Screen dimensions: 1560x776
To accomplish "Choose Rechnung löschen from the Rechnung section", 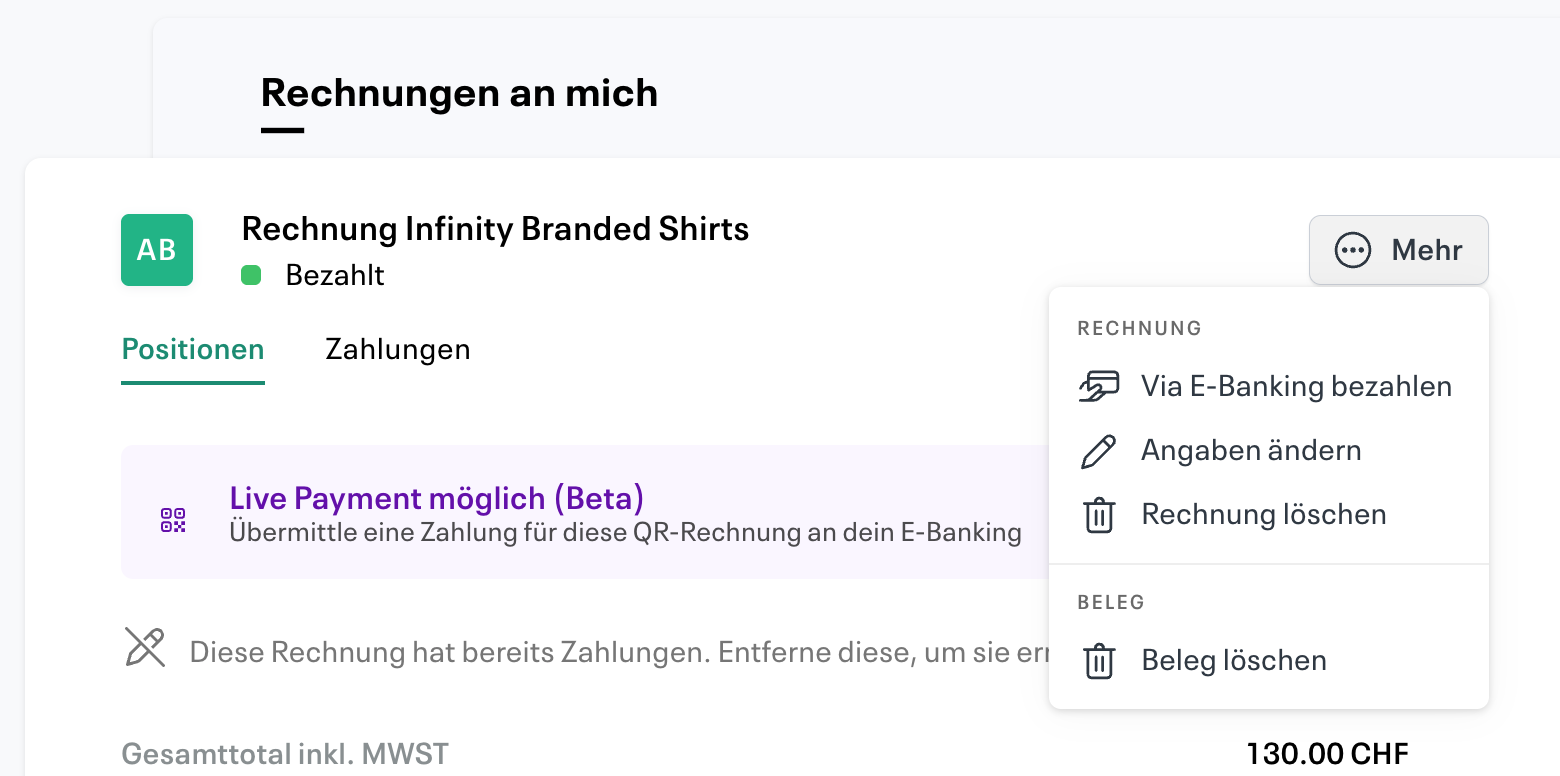I will [x=1264, y=514].
